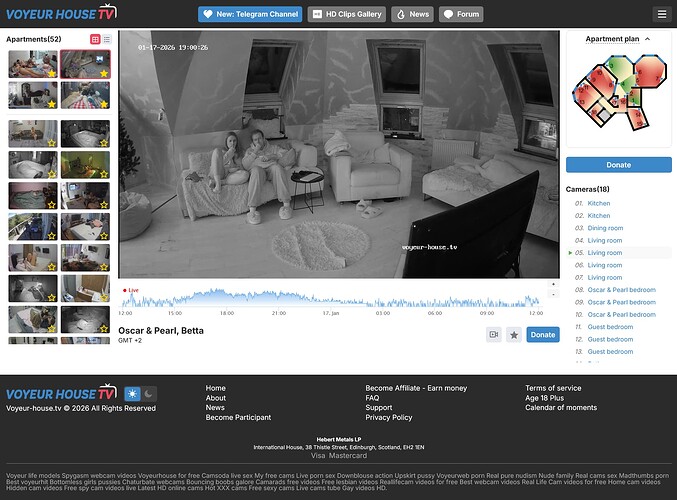Enable dark mode with moon toggle
The width and height of the screenshot is (677, 500).
149,394
